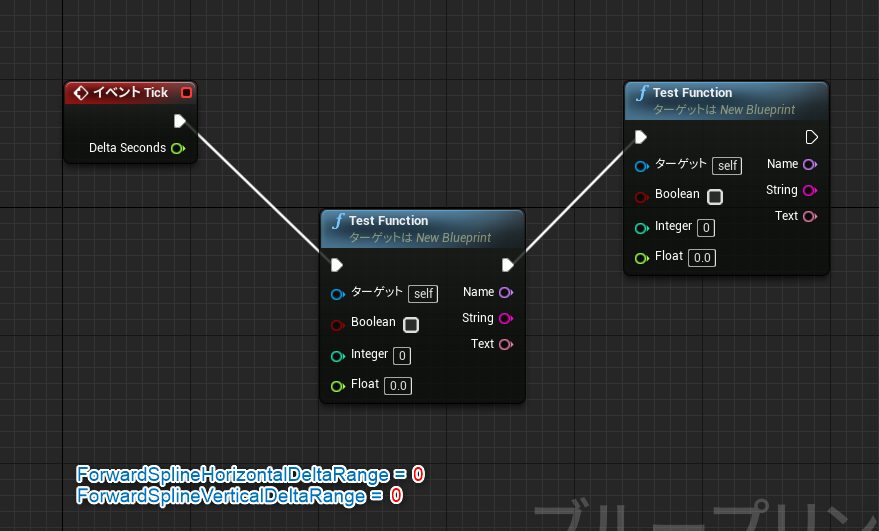Select the middle Test Function node header
879x531 pixels.
point(423,229)
